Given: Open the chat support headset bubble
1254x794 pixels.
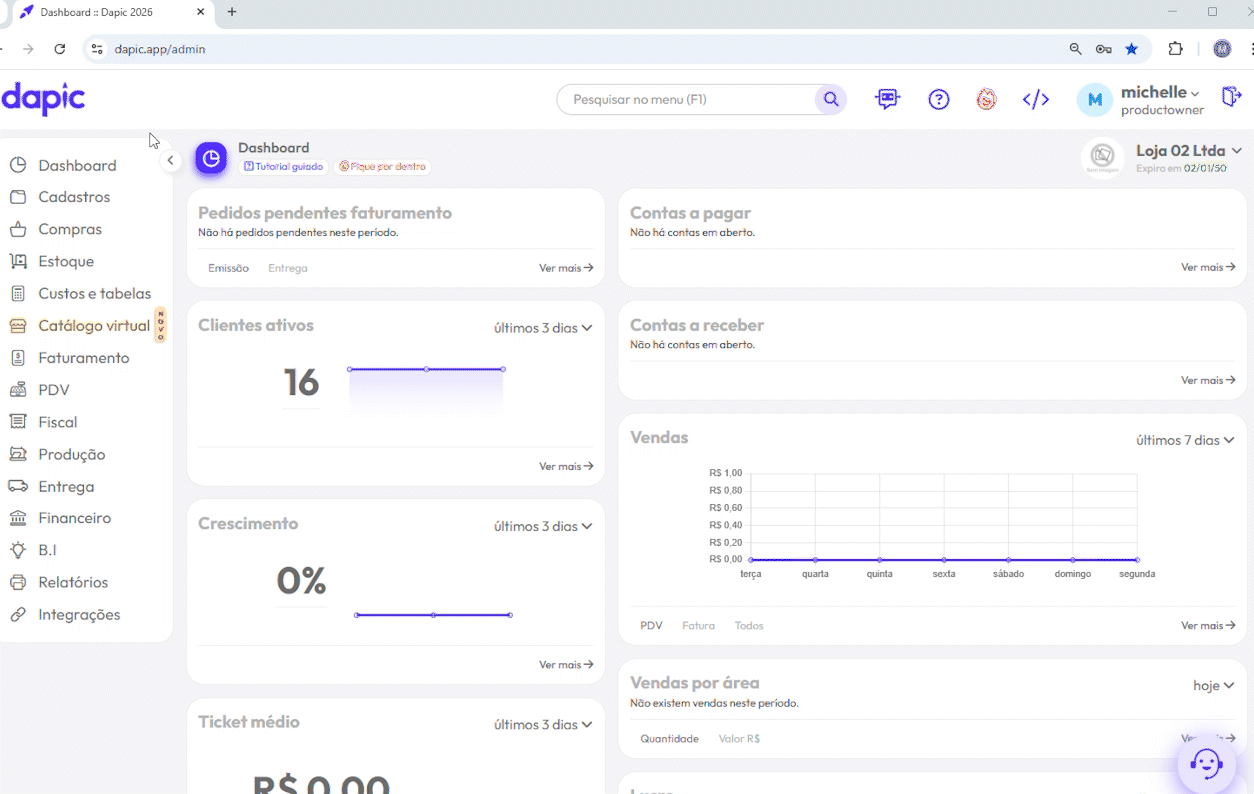Looking at the screenshot, I should coord(1206,764).
